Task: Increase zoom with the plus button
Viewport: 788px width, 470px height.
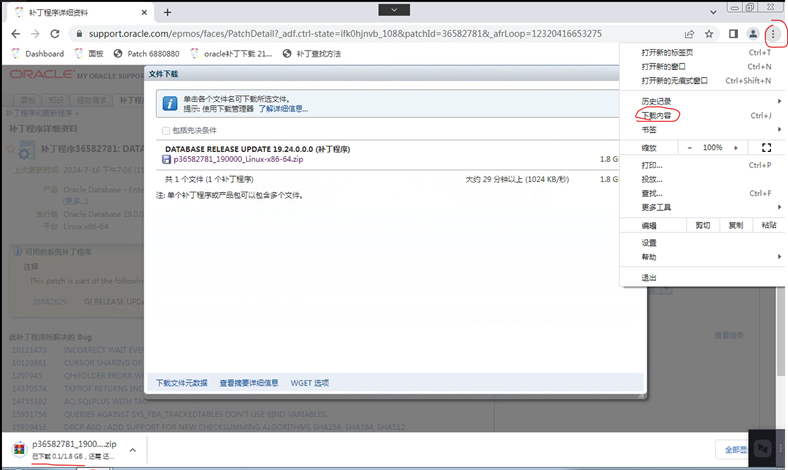Action: (735, 148)
